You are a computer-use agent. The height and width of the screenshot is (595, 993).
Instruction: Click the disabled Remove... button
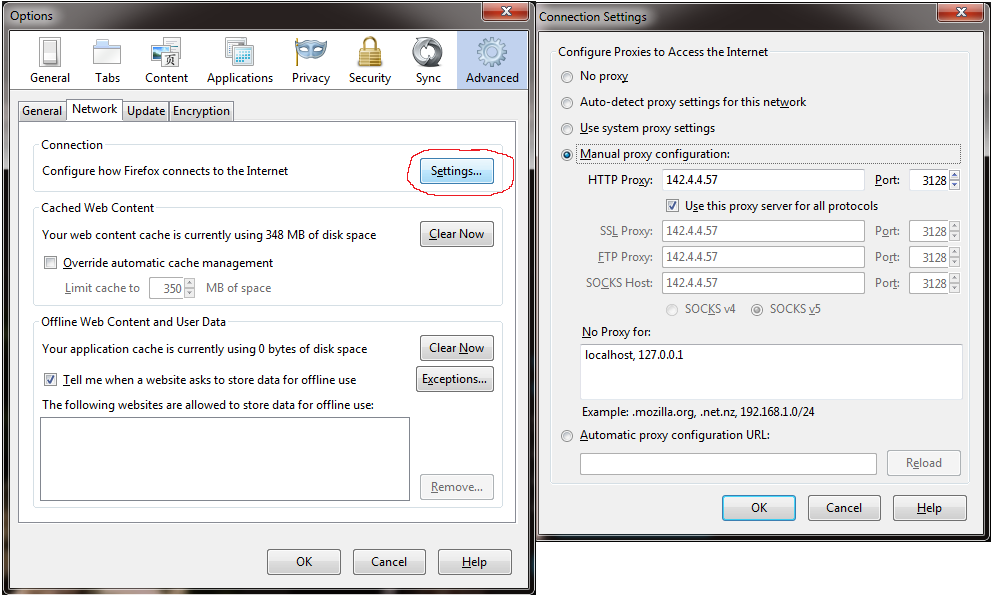coord(457,487)
